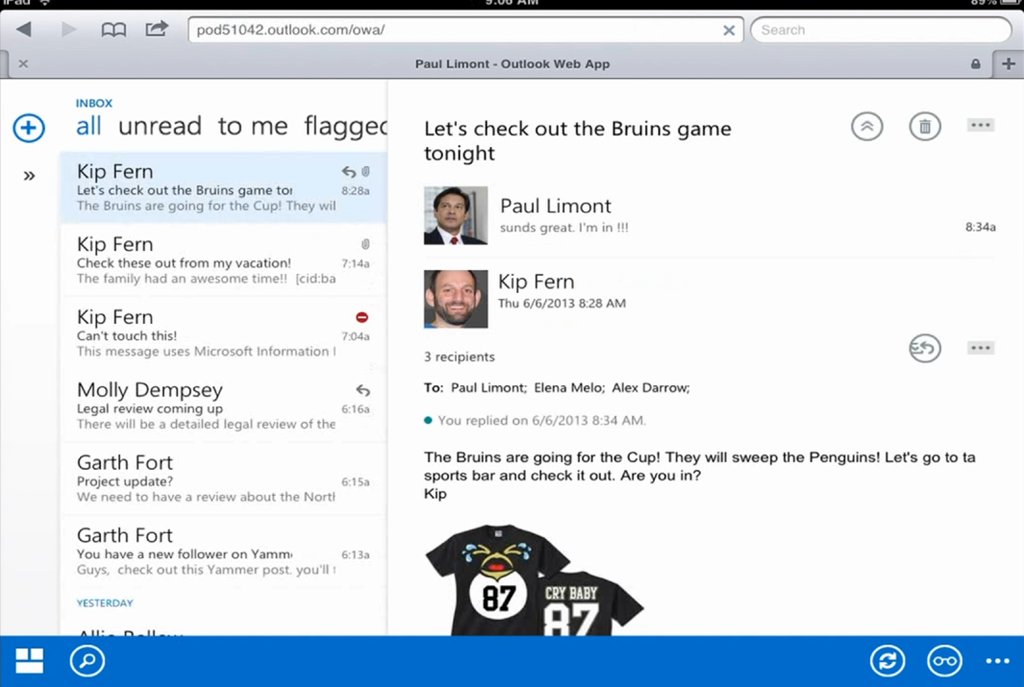Click the INBOX folder label
The width and height of the screenshot is (1024, 687).
click(x=94, y=103)
